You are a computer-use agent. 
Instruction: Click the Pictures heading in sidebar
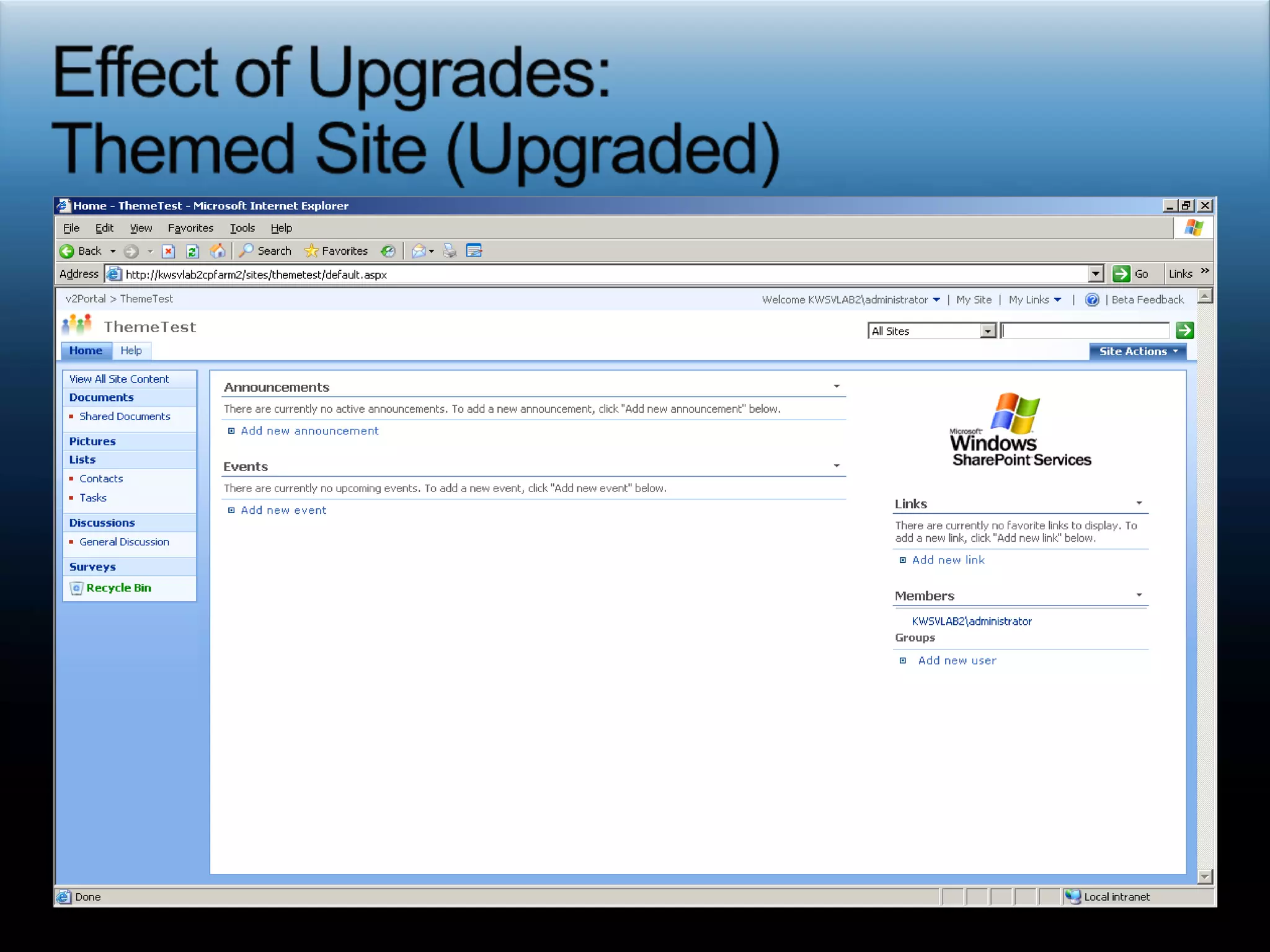92,441
